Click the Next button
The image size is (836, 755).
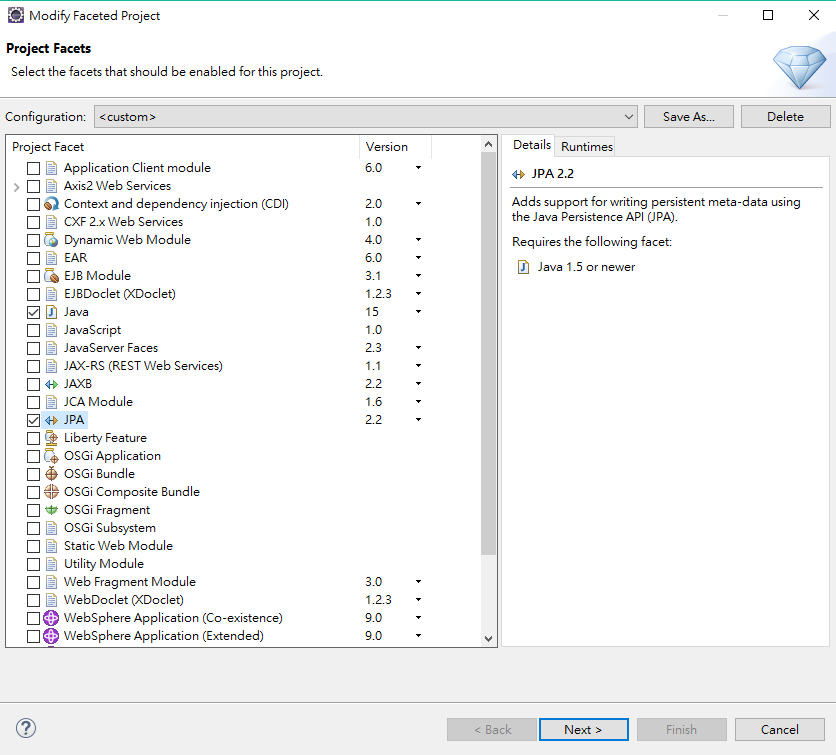(x=583, y=729)
